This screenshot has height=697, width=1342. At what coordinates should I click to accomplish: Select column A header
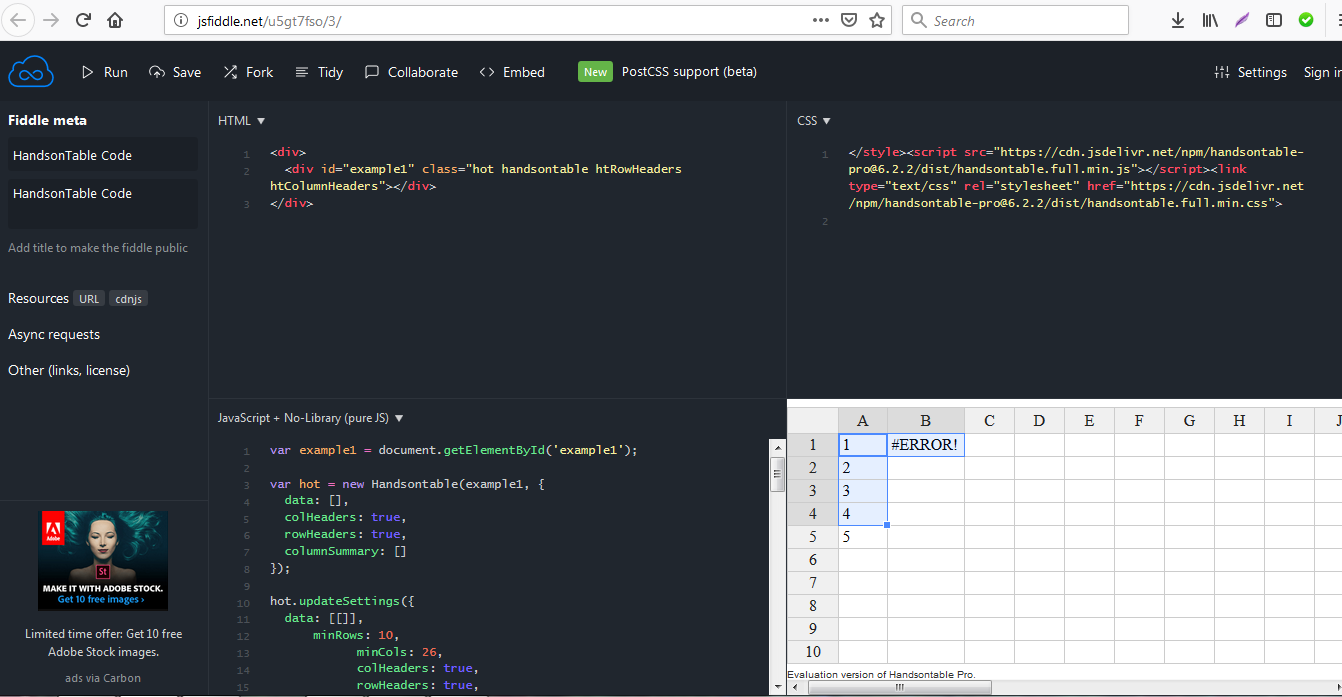point(863,420)
